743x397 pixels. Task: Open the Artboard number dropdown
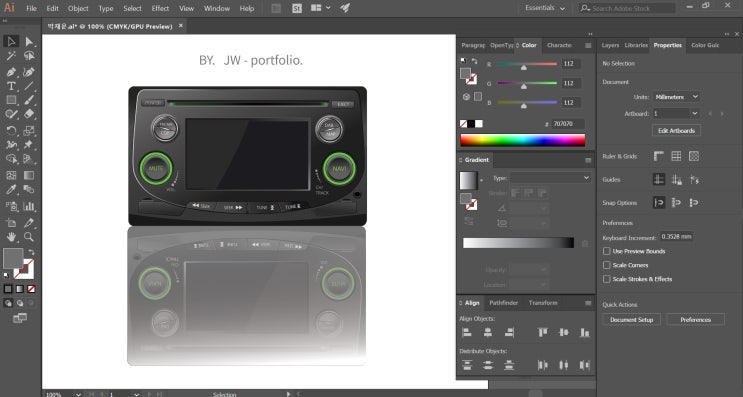click(x=676, y=114)
